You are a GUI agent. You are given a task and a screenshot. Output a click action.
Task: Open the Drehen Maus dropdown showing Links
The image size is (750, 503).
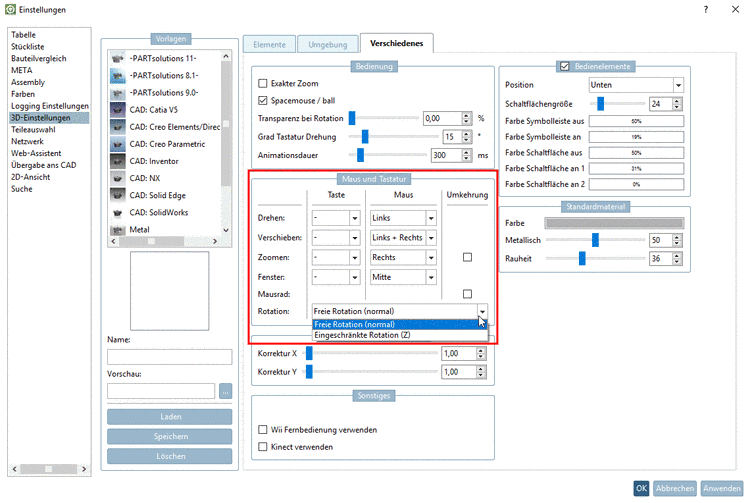tap(403, 218)
